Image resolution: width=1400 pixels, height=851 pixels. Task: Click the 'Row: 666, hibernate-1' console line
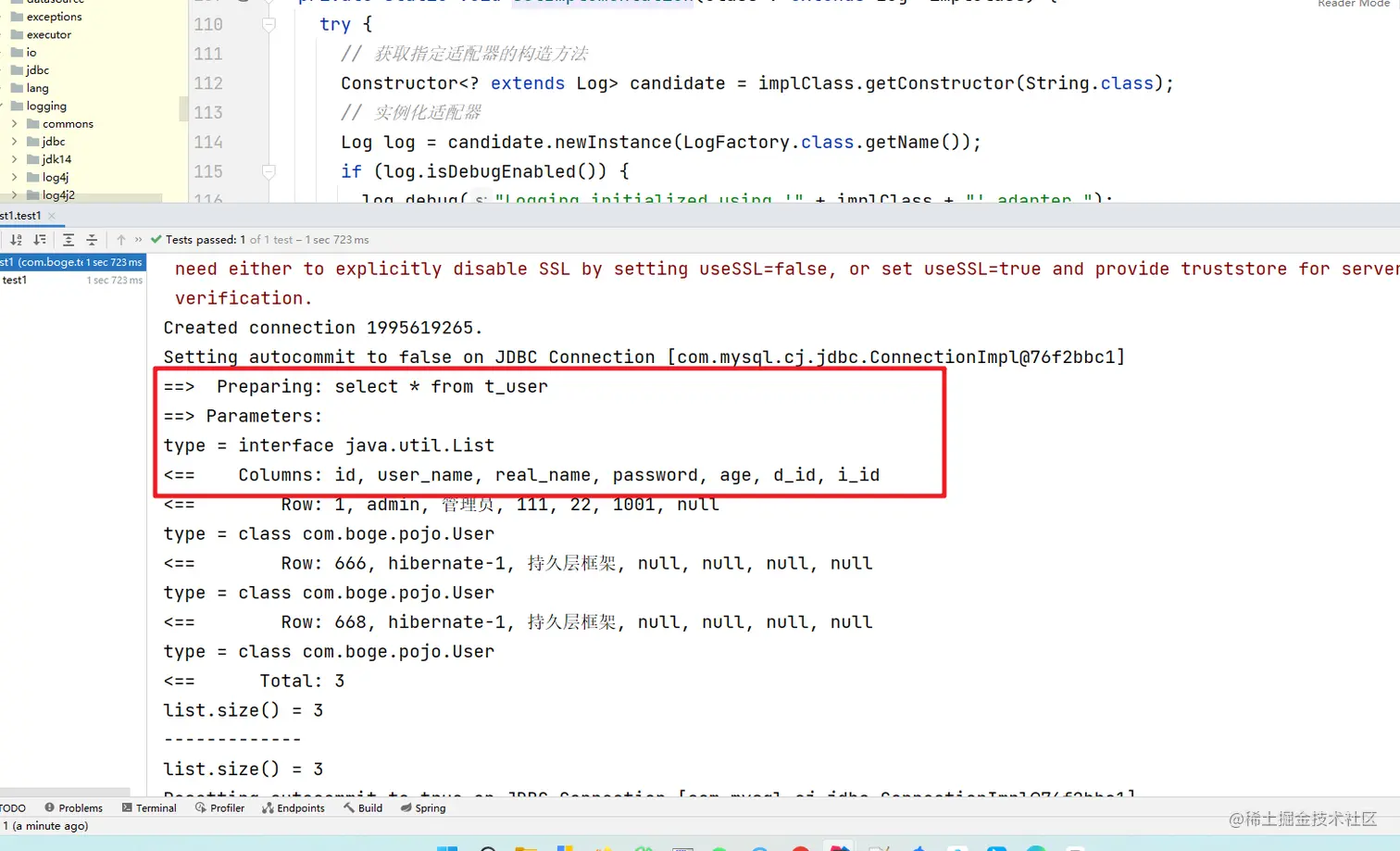pyautogui.click(x=518, y=563)
